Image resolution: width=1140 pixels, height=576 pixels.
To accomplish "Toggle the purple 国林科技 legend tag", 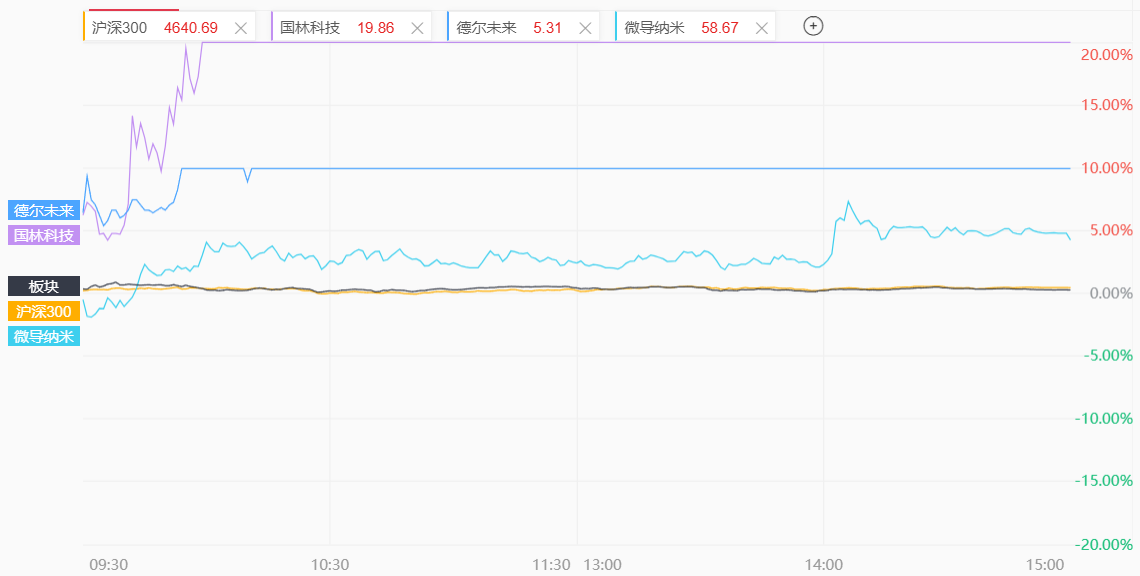I will [44, 235].
